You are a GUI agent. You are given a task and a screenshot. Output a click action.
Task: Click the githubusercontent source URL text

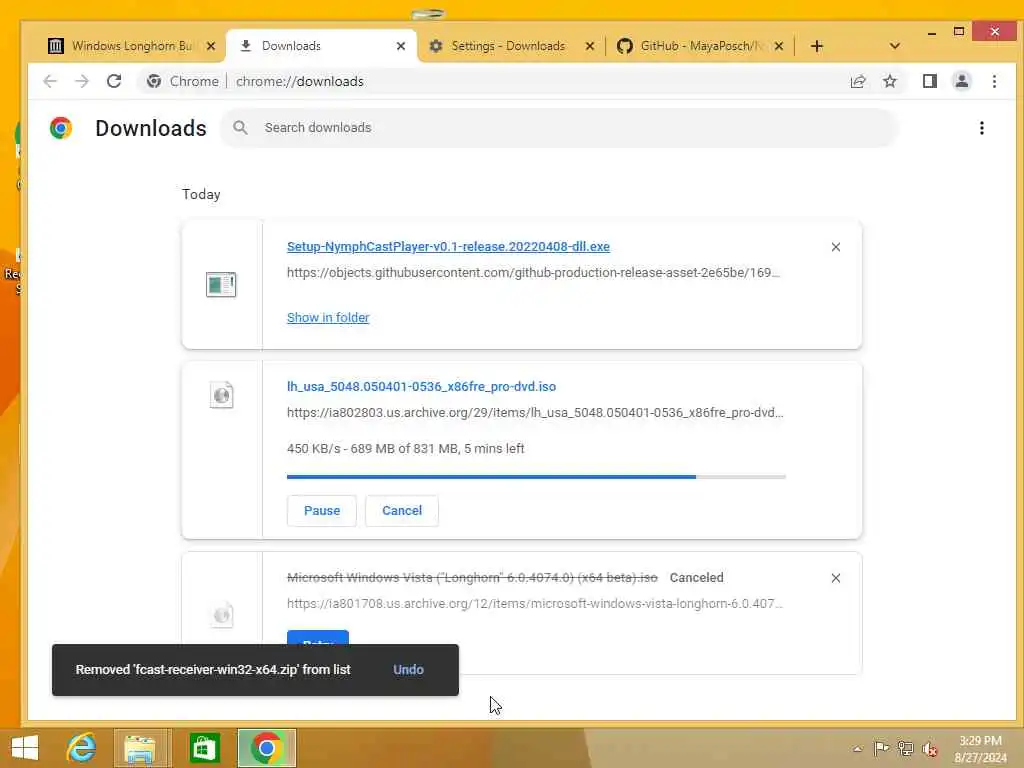click(x=534, y=272)
